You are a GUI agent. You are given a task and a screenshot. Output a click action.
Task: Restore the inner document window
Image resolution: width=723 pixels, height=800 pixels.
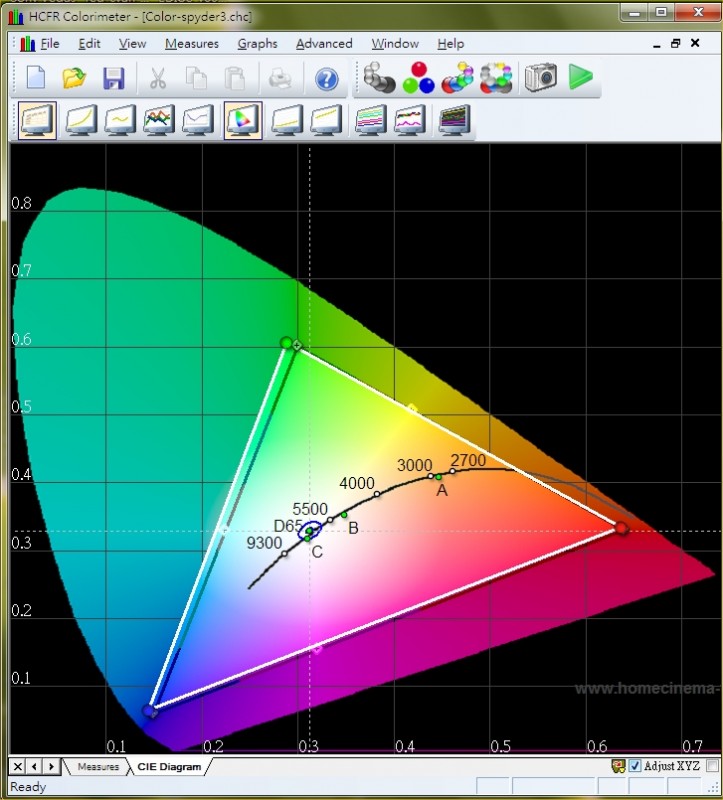(x=676, y=43)
